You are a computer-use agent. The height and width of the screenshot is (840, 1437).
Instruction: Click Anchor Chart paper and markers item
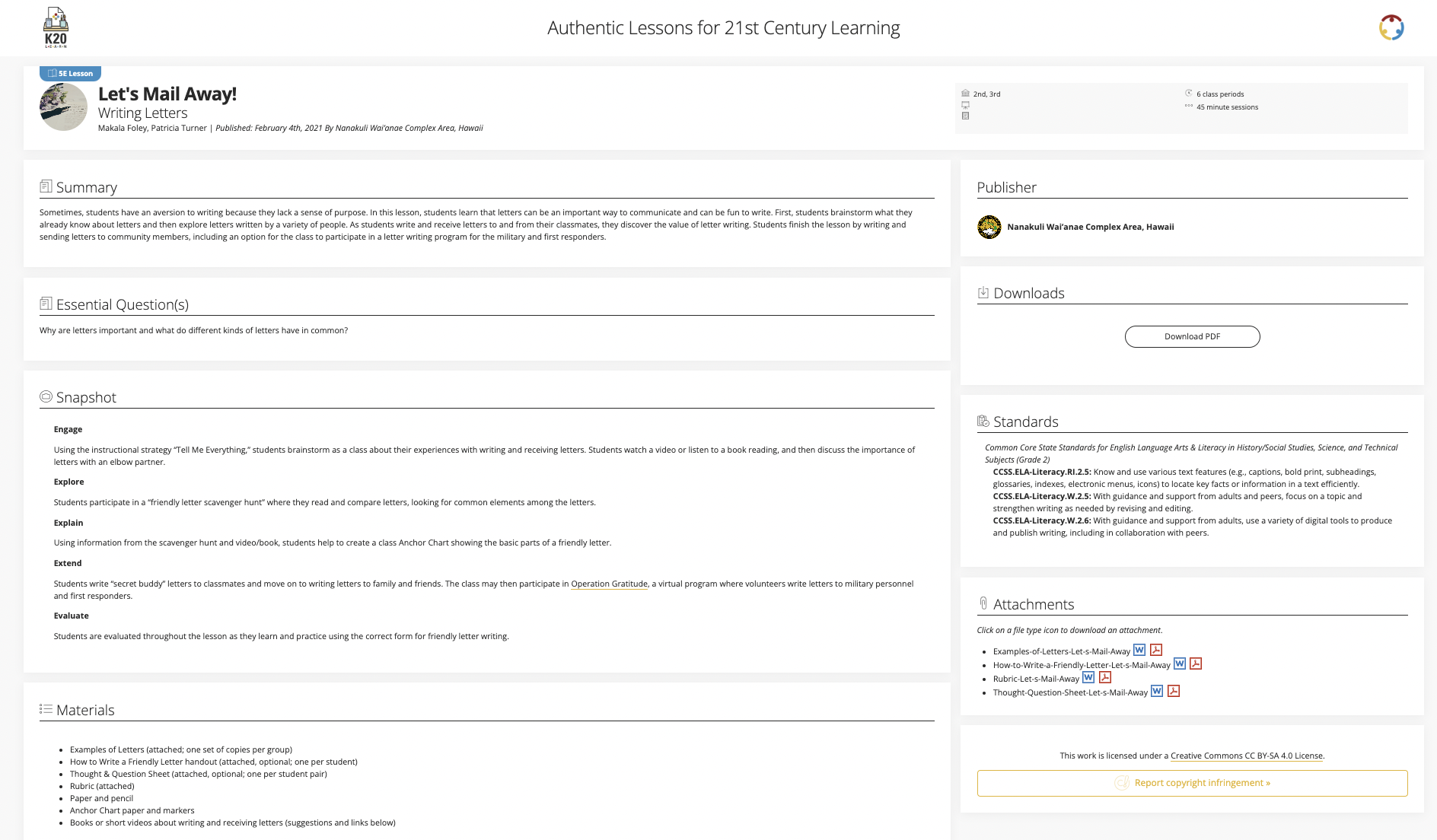point(132,810)
